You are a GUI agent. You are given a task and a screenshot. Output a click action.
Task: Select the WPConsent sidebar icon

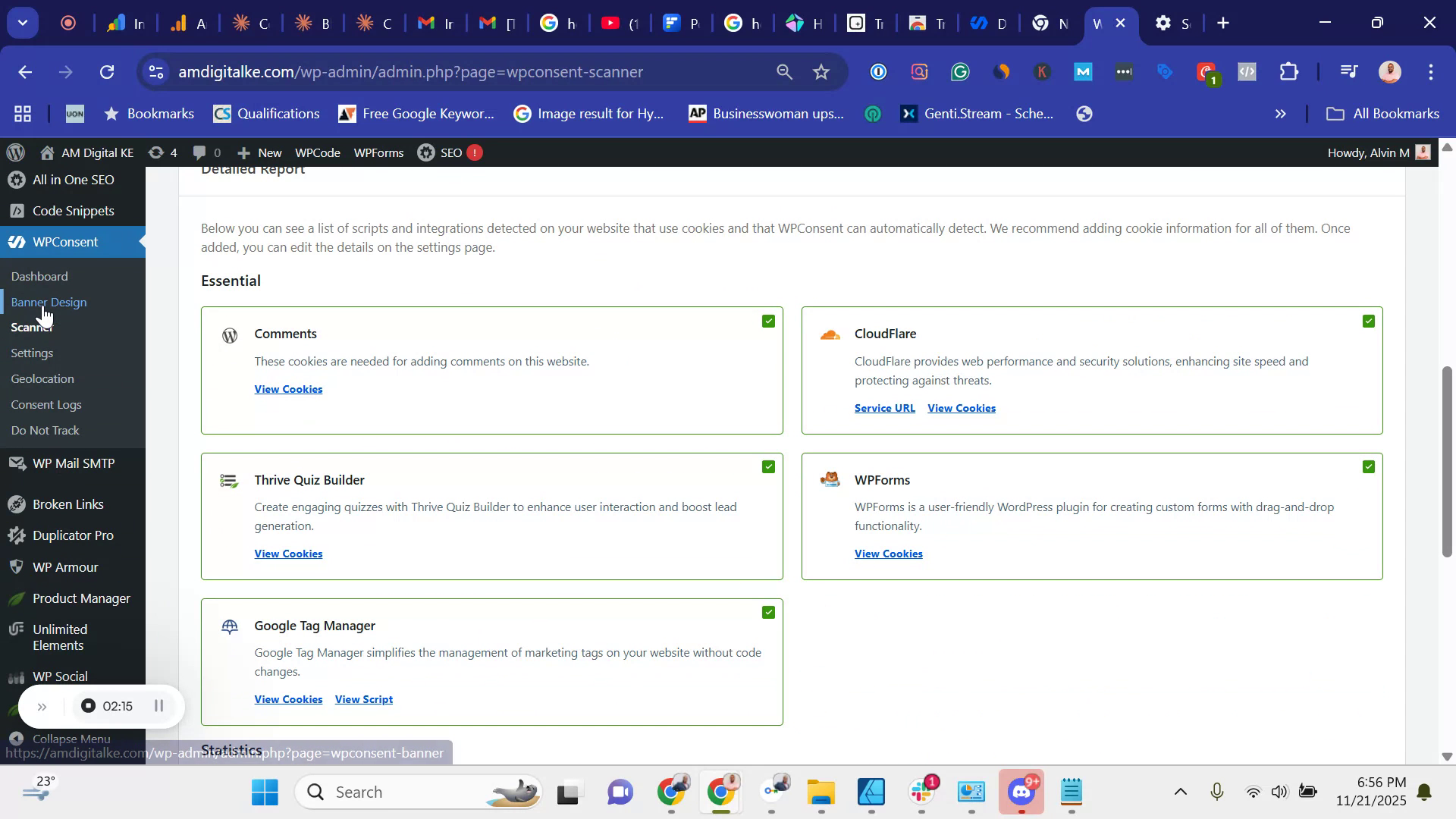(x=16, y=242)
